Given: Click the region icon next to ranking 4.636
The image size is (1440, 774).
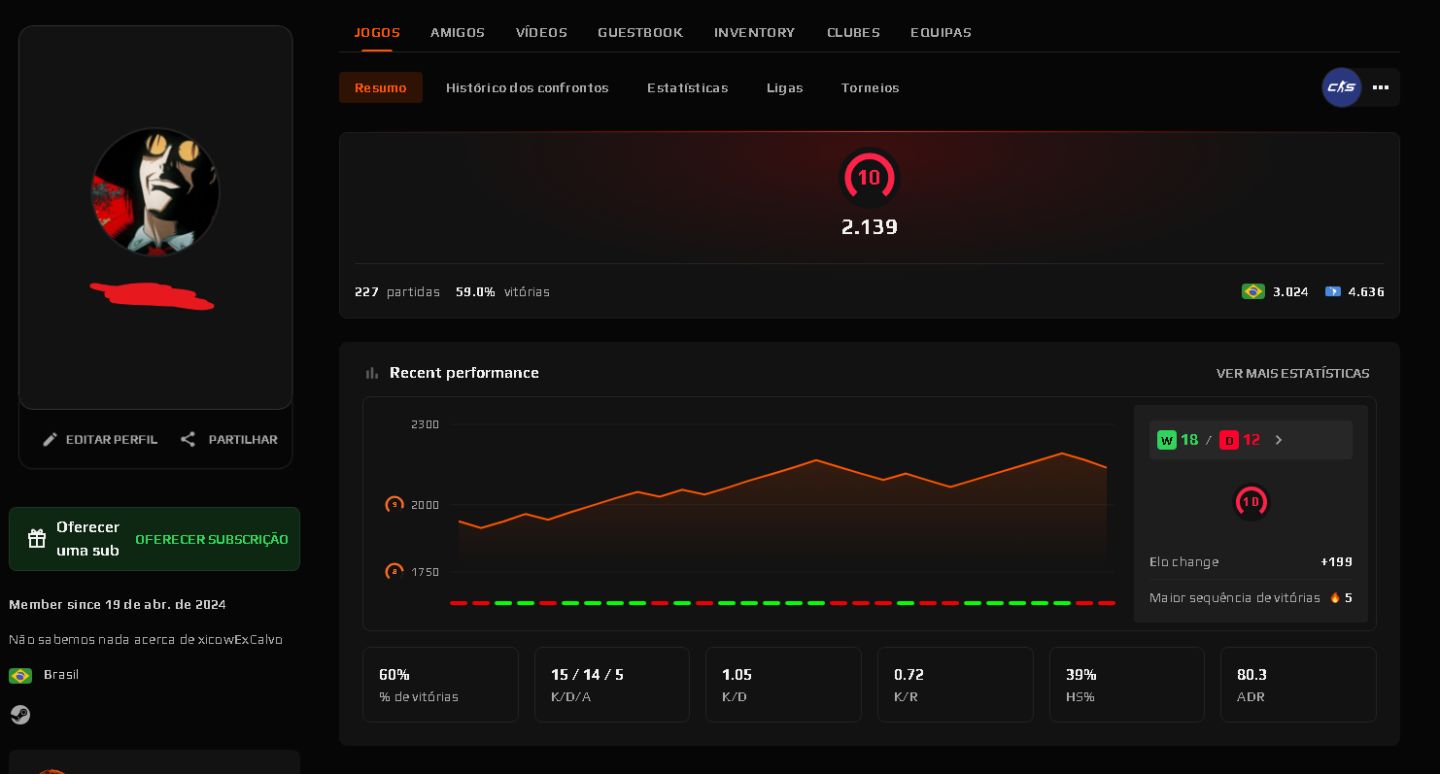Looking at the screenshot, I should pyautogui.click(x=1333, y=292).
